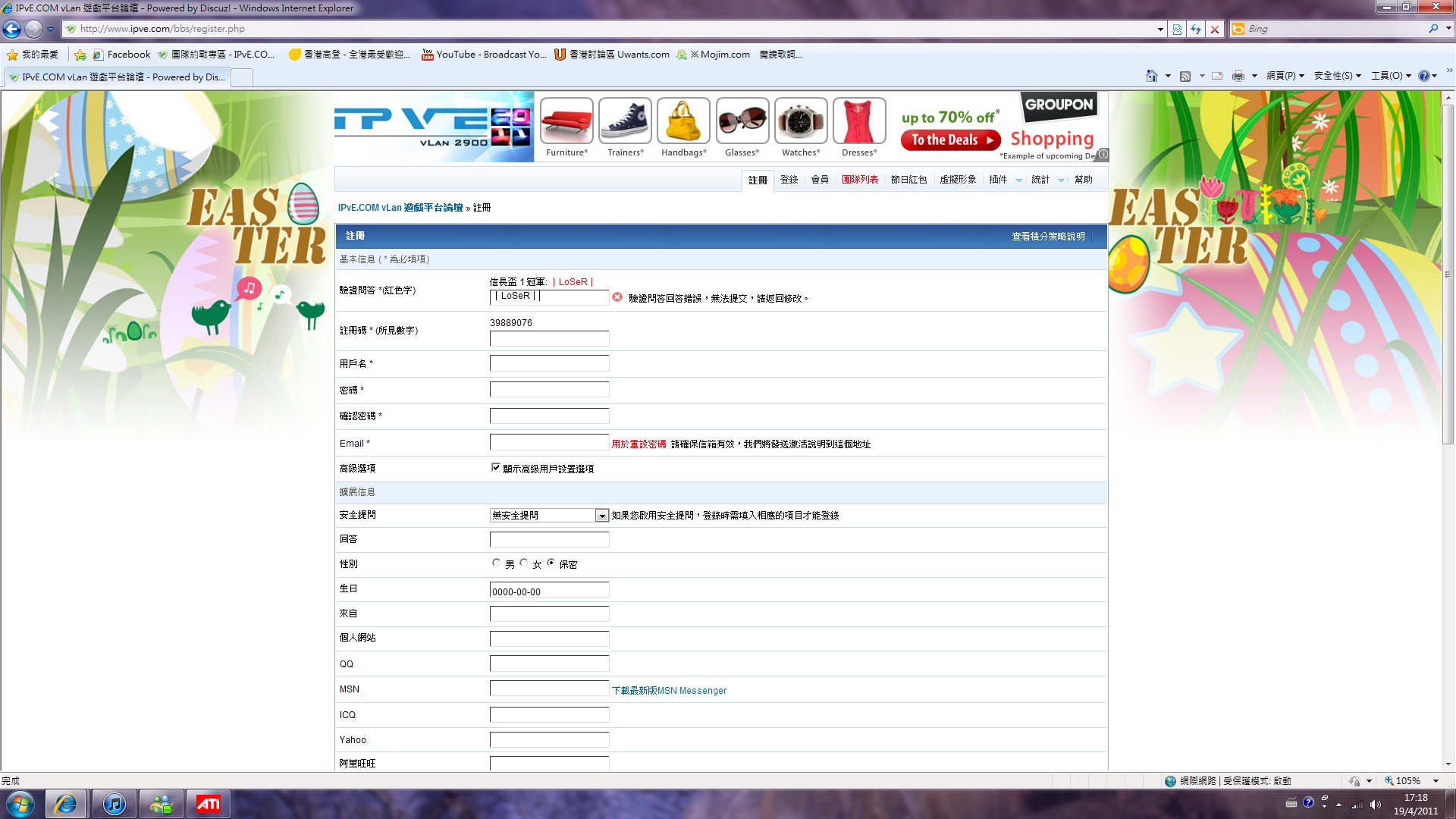Click the Print icon in command bar
This screenshot has width=1456, height=819.
click(1238, 76)
